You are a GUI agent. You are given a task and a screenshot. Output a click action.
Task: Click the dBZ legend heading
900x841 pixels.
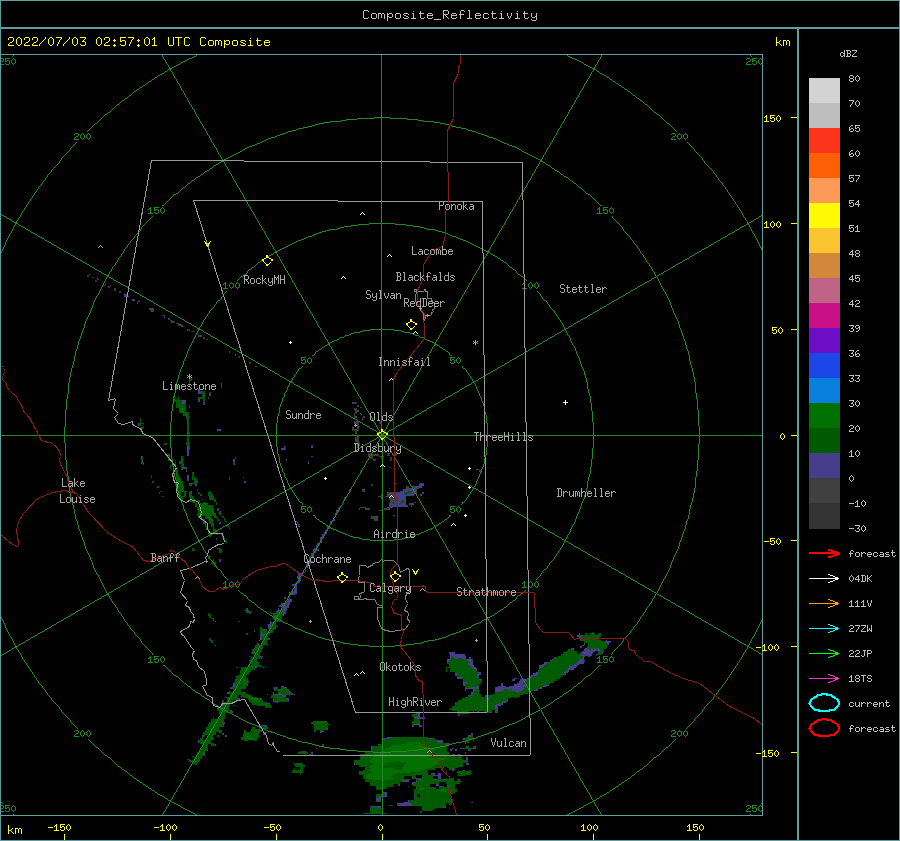point(848,53)
